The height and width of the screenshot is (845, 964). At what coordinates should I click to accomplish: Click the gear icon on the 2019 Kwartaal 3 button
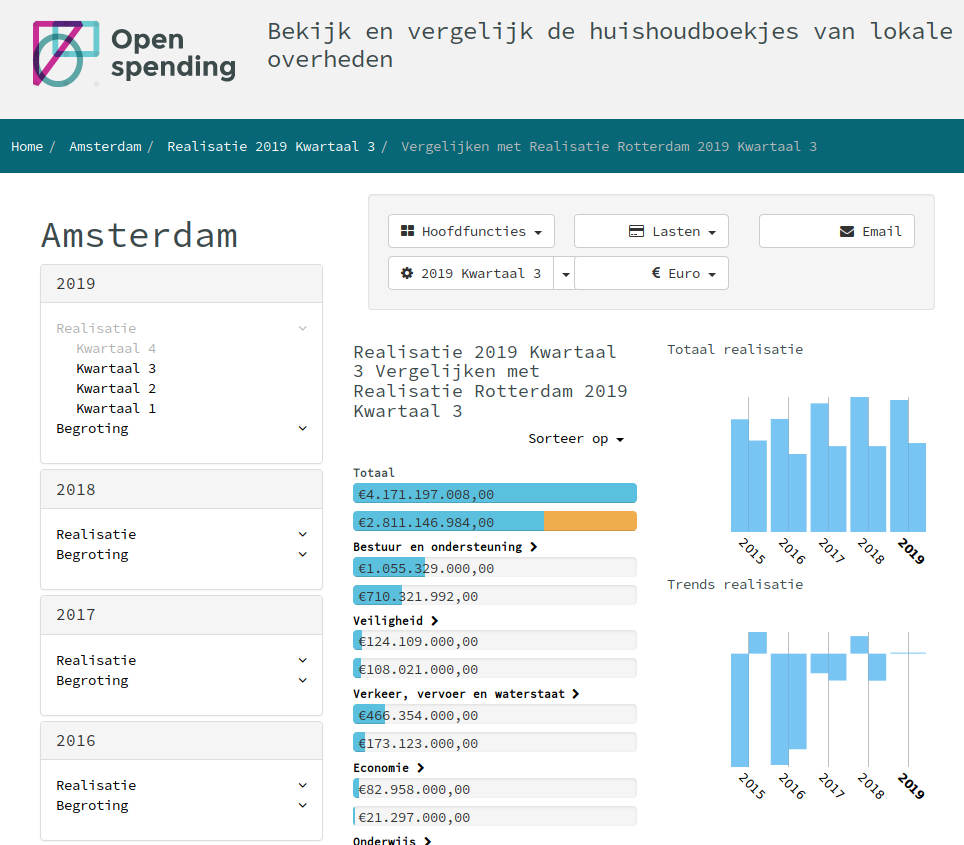pos(406,272)
